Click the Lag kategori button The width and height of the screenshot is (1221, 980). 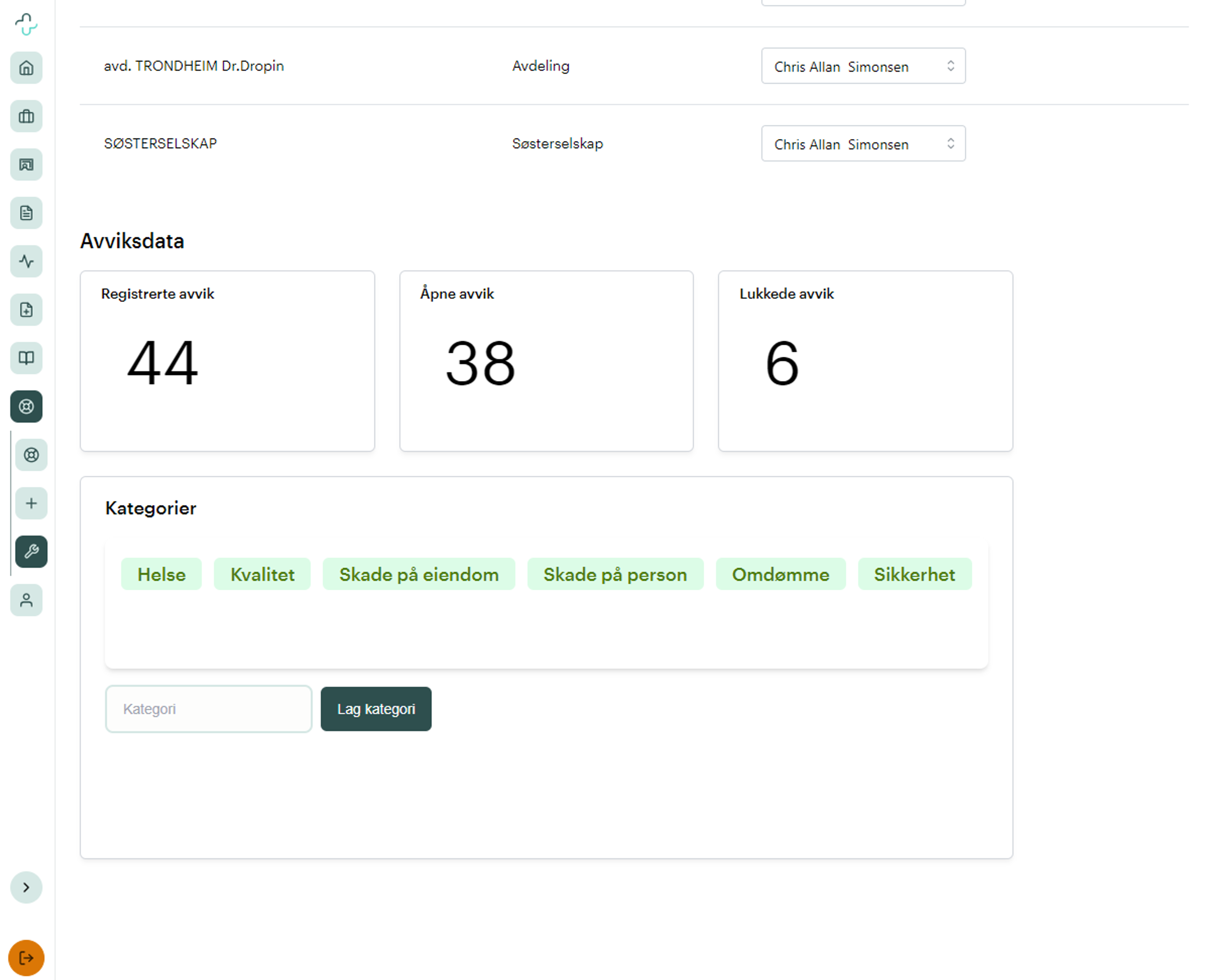click(376, 709)
